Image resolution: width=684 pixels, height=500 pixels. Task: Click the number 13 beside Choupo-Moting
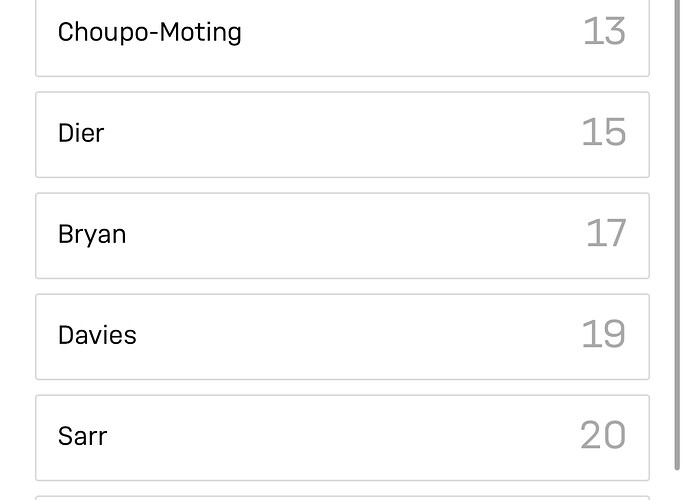point(605,31)
